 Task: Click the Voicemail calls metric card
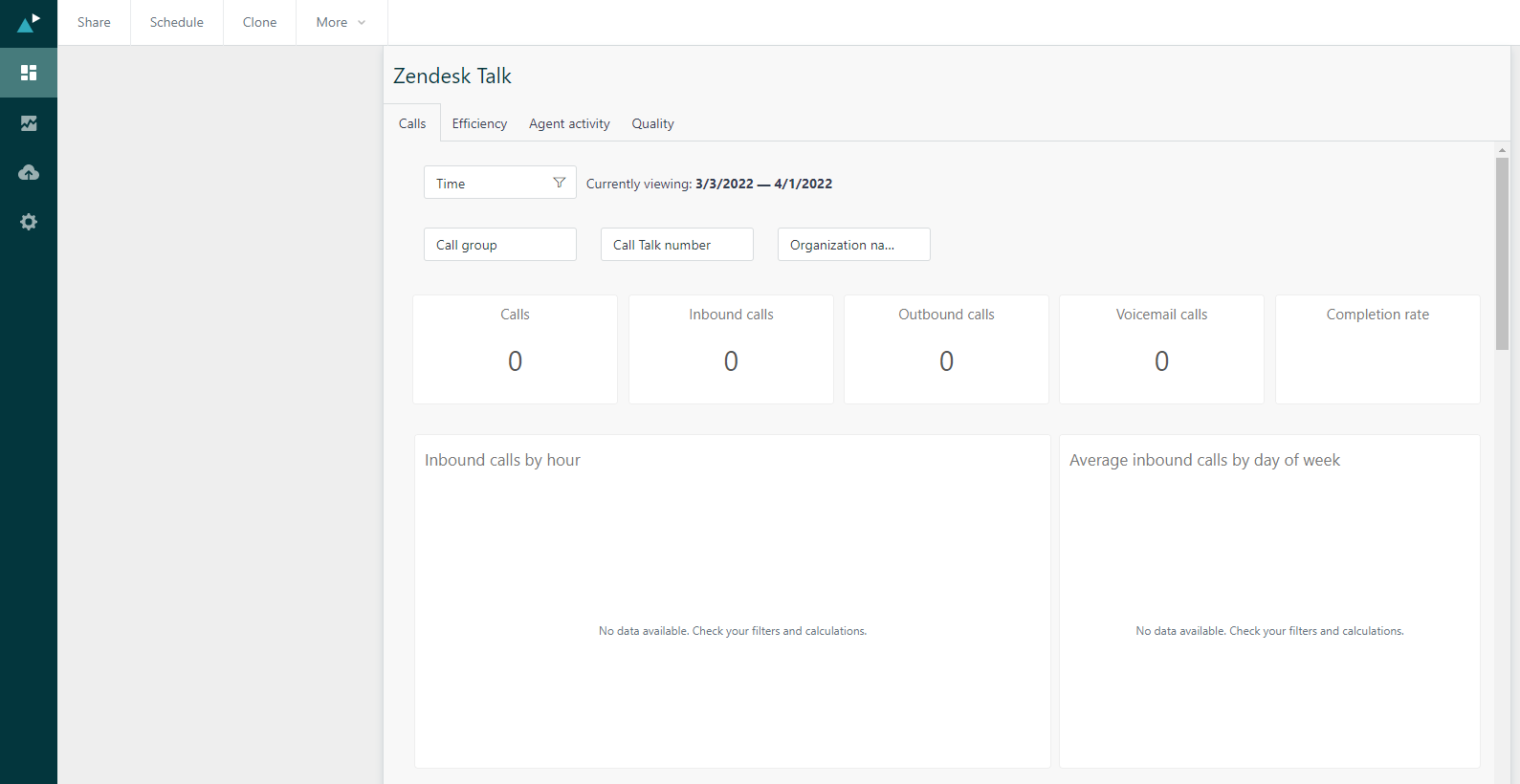1161,349
